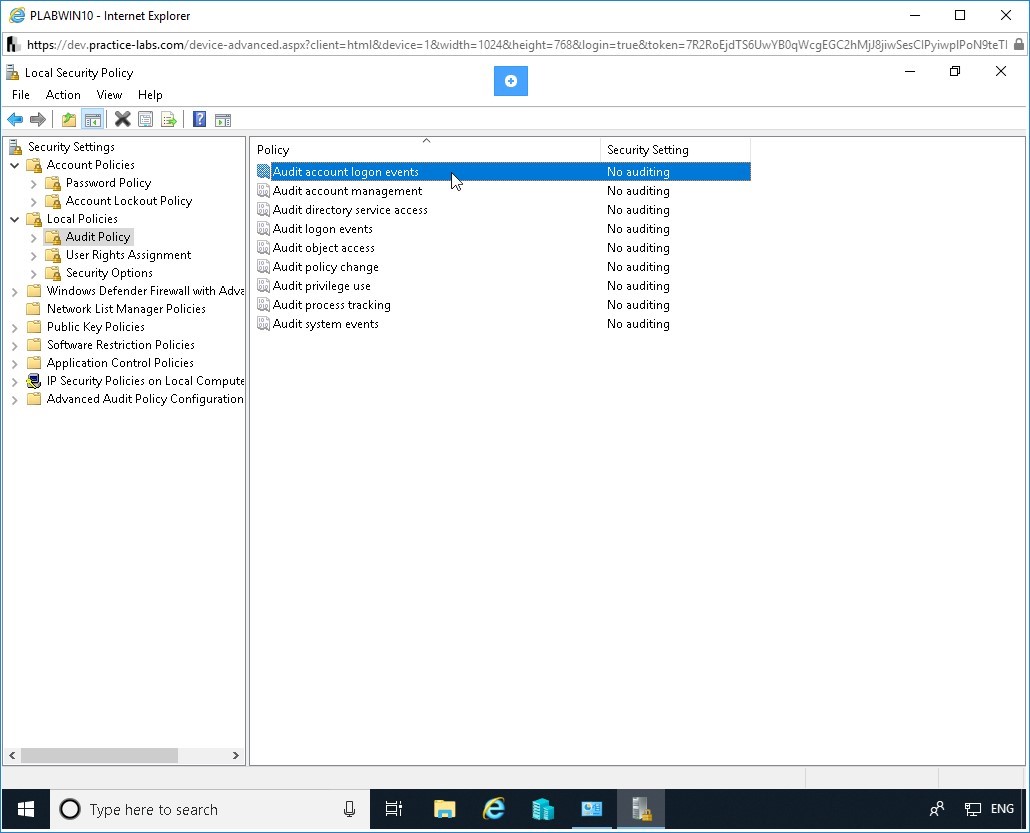
Task: Open the Help menu
Action: point(150,95)
